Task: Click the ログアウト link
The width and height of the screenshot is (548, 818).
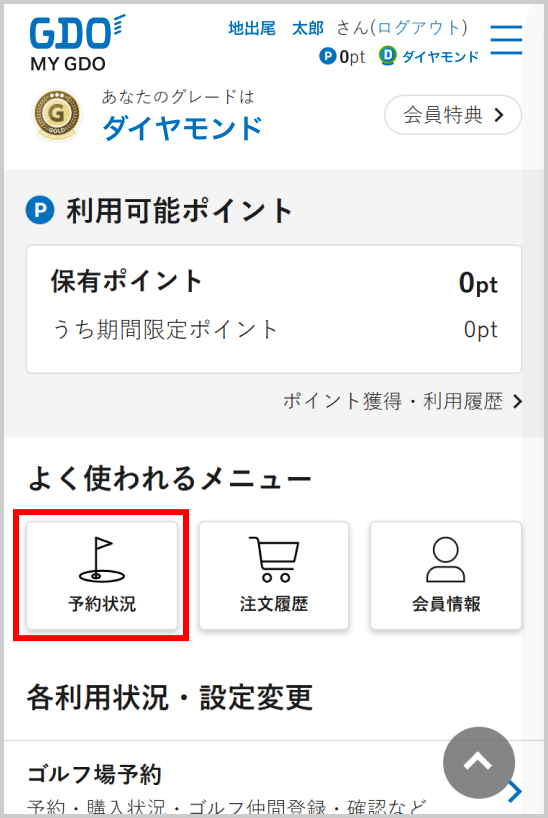Action: pyautogui.click(x=419, y=28)
